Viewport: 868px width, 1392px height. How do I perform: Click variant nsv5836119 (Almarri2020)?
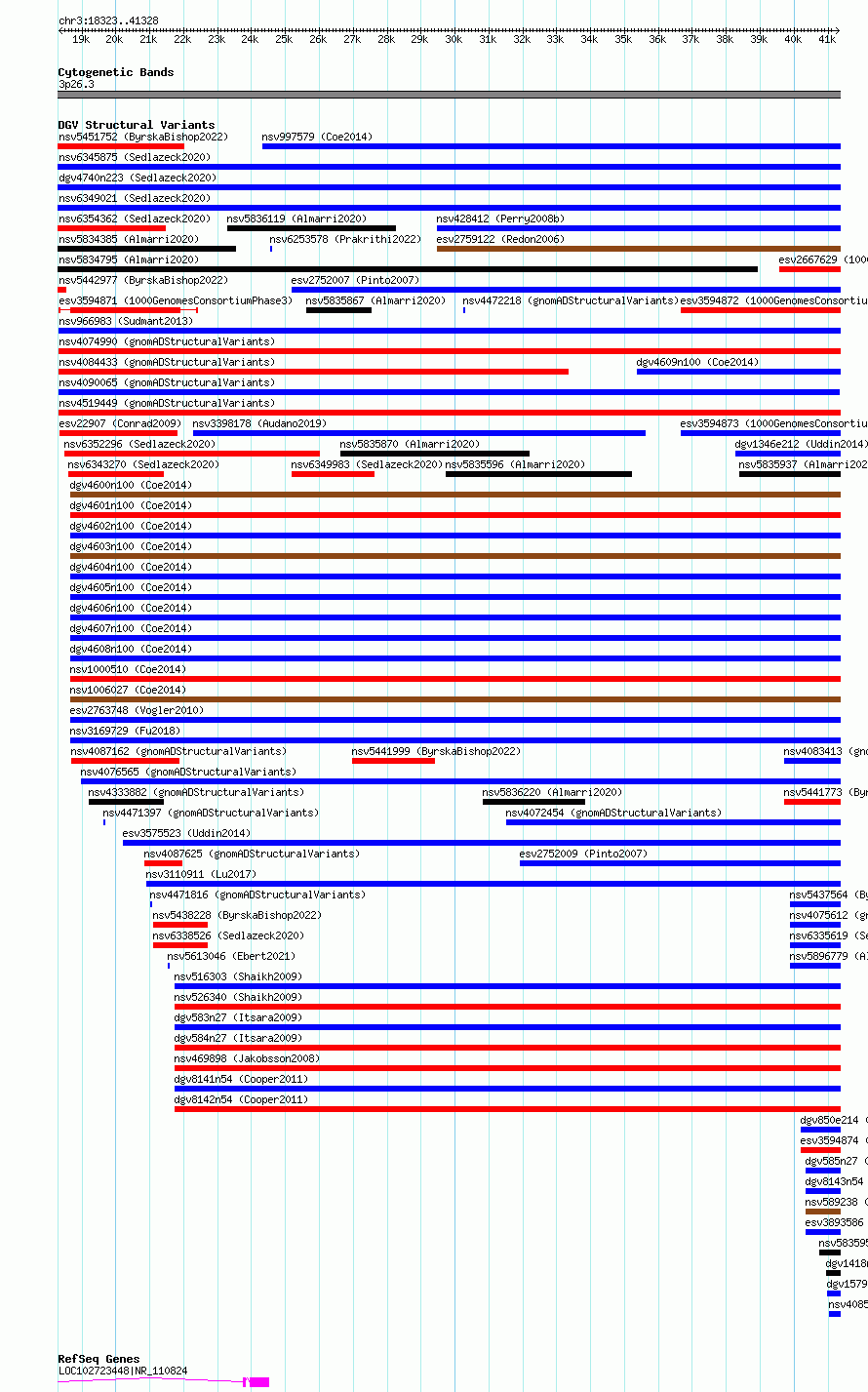click(x=311, y=228)
